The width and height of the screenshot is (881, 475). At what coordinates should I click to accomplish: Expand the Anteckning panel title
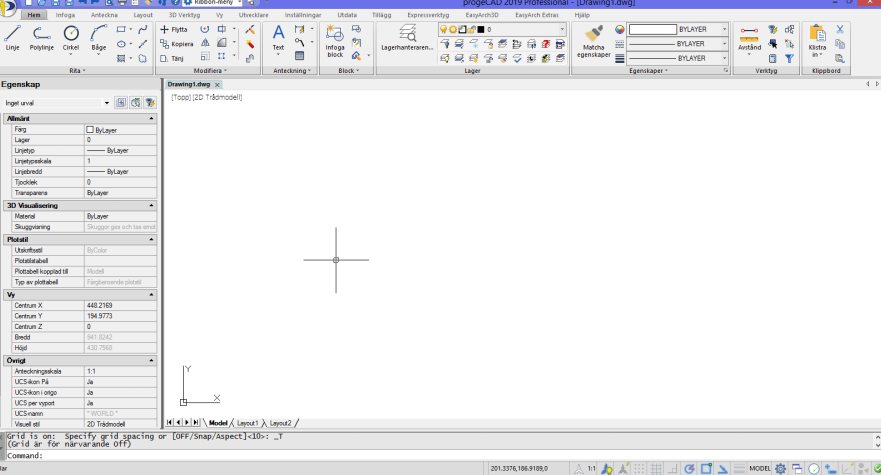coord(292,71)
